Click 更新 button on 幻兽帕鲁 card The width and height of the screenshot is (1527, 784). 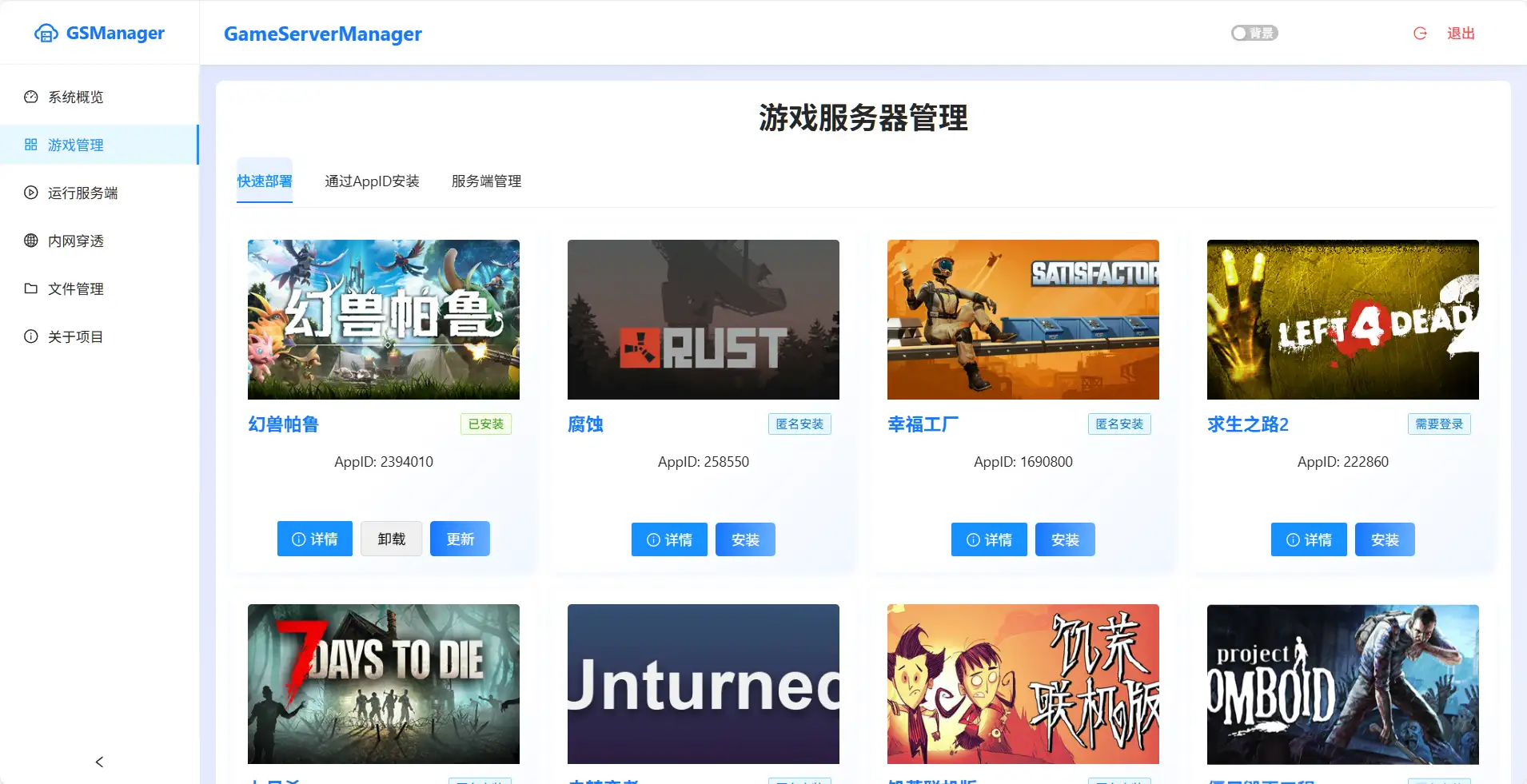[x=459, y=539]
